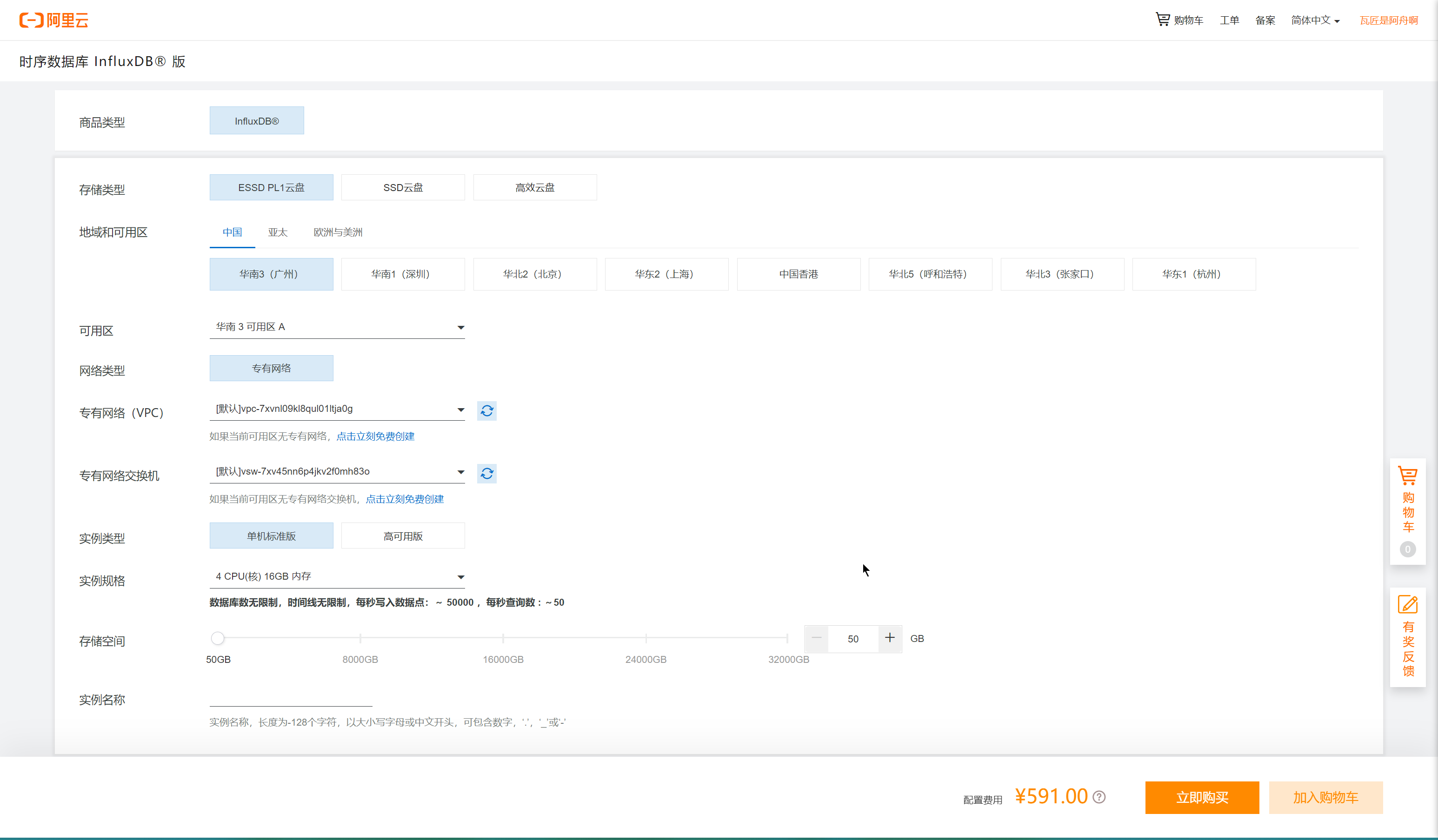Select 单机标准版 instance type
This screenshot has height=840, width=1438.
pyautogui.click(x=272, y=536)
